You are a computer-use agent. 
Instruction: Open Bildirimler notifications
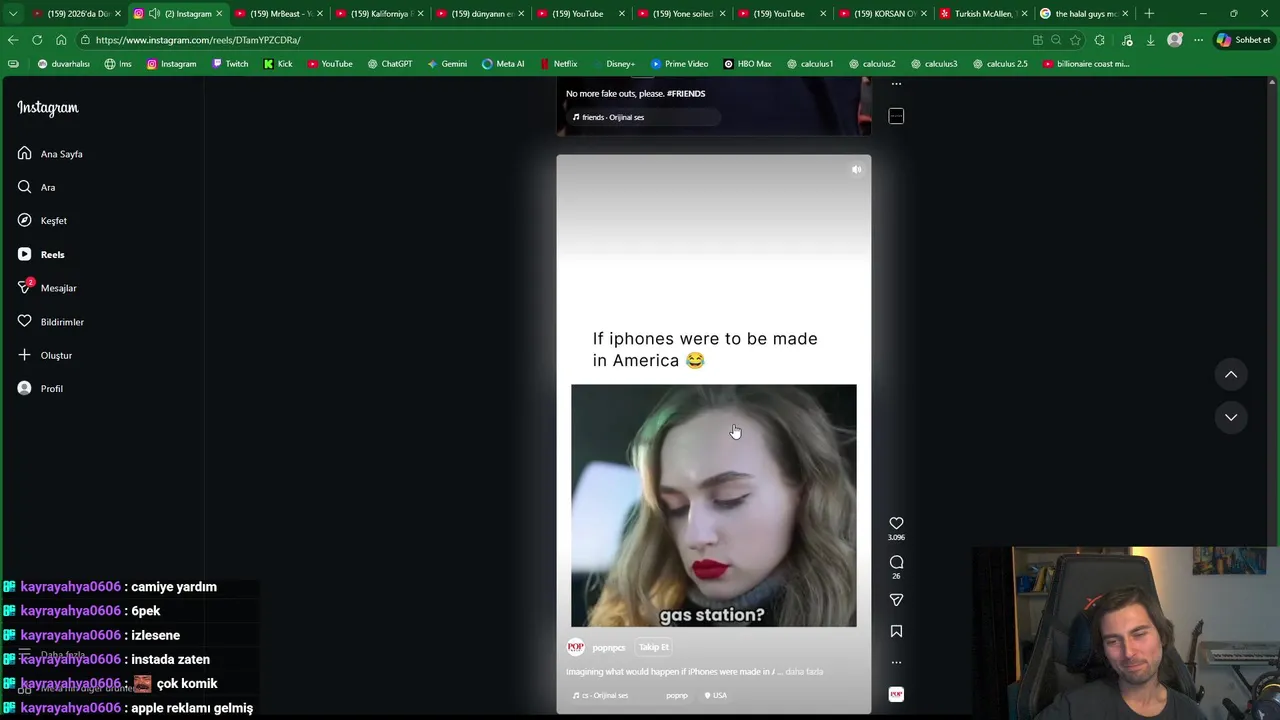click(x=50, y=322)
